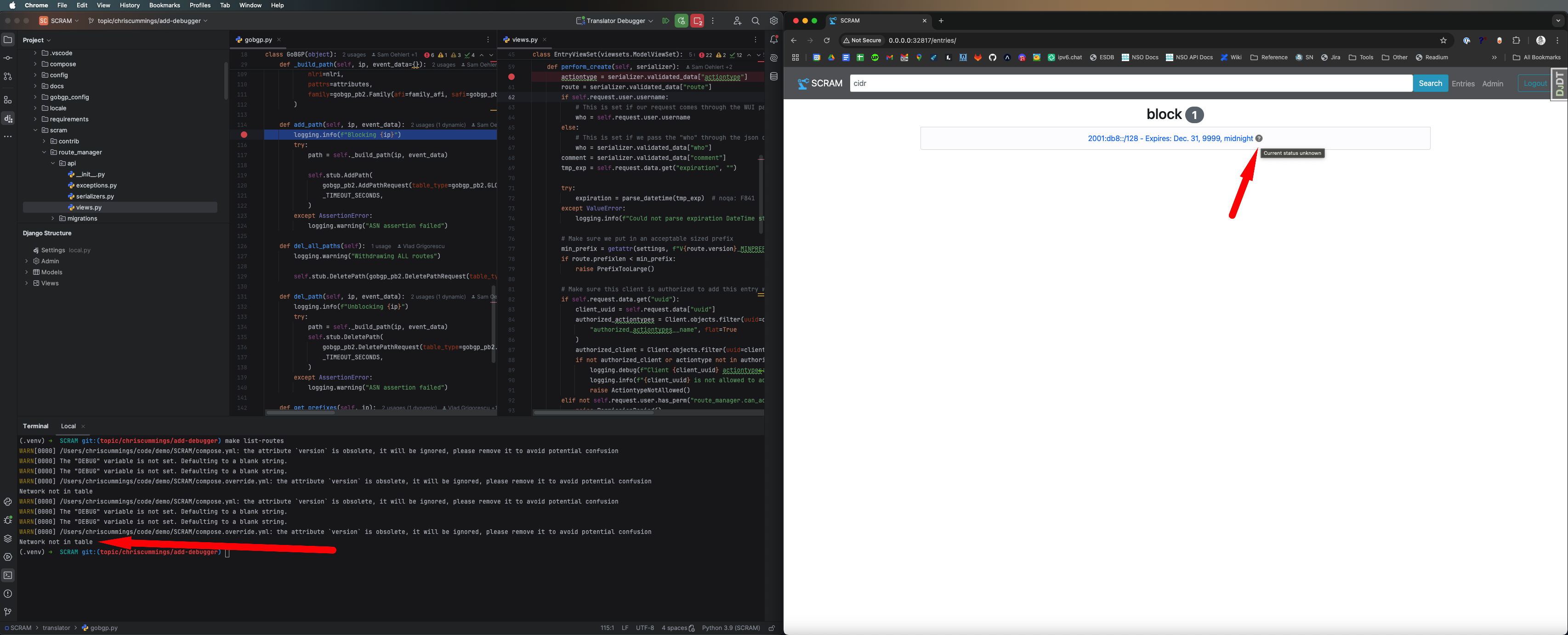Expand the migrations folder
1568x635 pixels.
[52, 218]
